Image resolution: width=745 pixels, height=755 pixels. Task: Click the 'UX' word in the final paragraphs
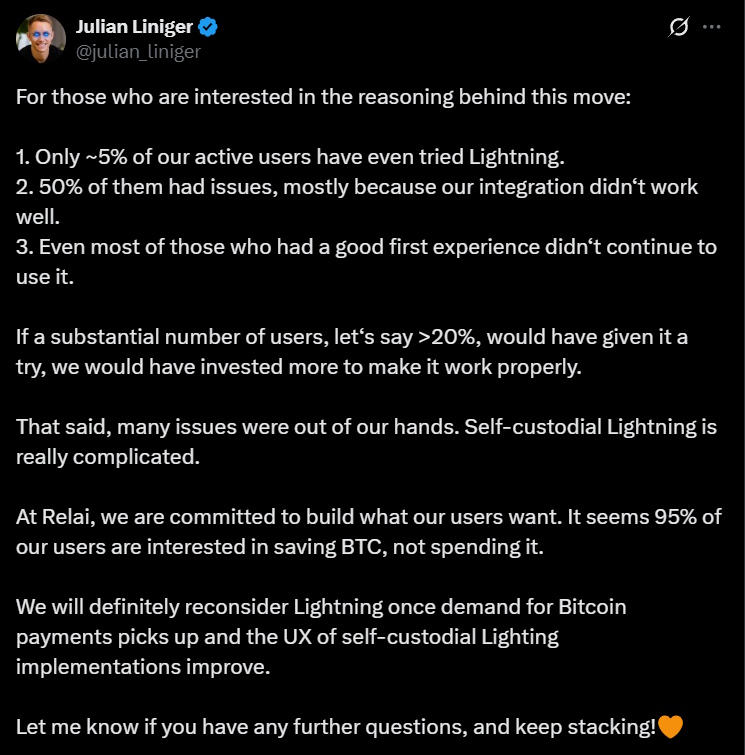click(x=297, y=637)
